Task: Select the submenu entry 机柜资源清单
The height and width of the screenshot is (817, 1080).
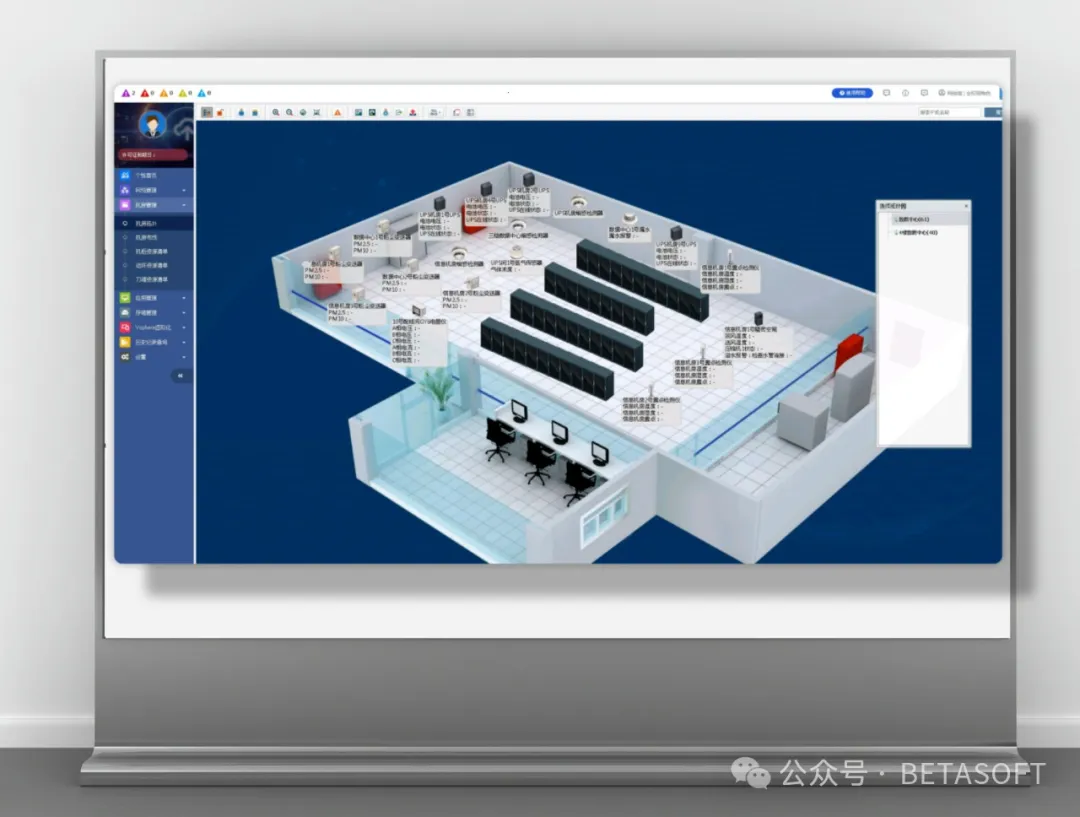Action: point(154,251)
